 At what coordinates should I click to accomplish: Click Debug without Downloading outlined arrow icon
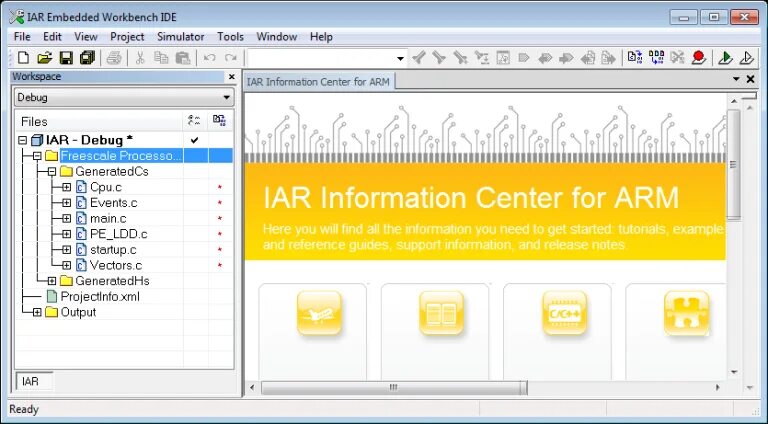pyautogui.click(x=746, y=58)
